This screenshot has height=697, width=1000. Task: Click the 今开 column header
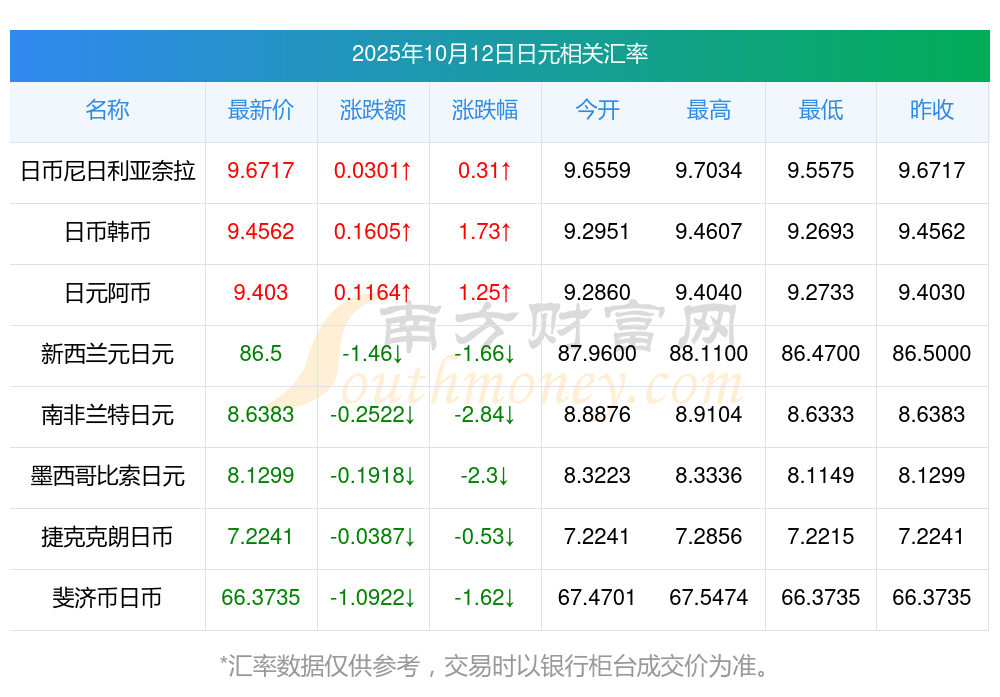[597, 110]
